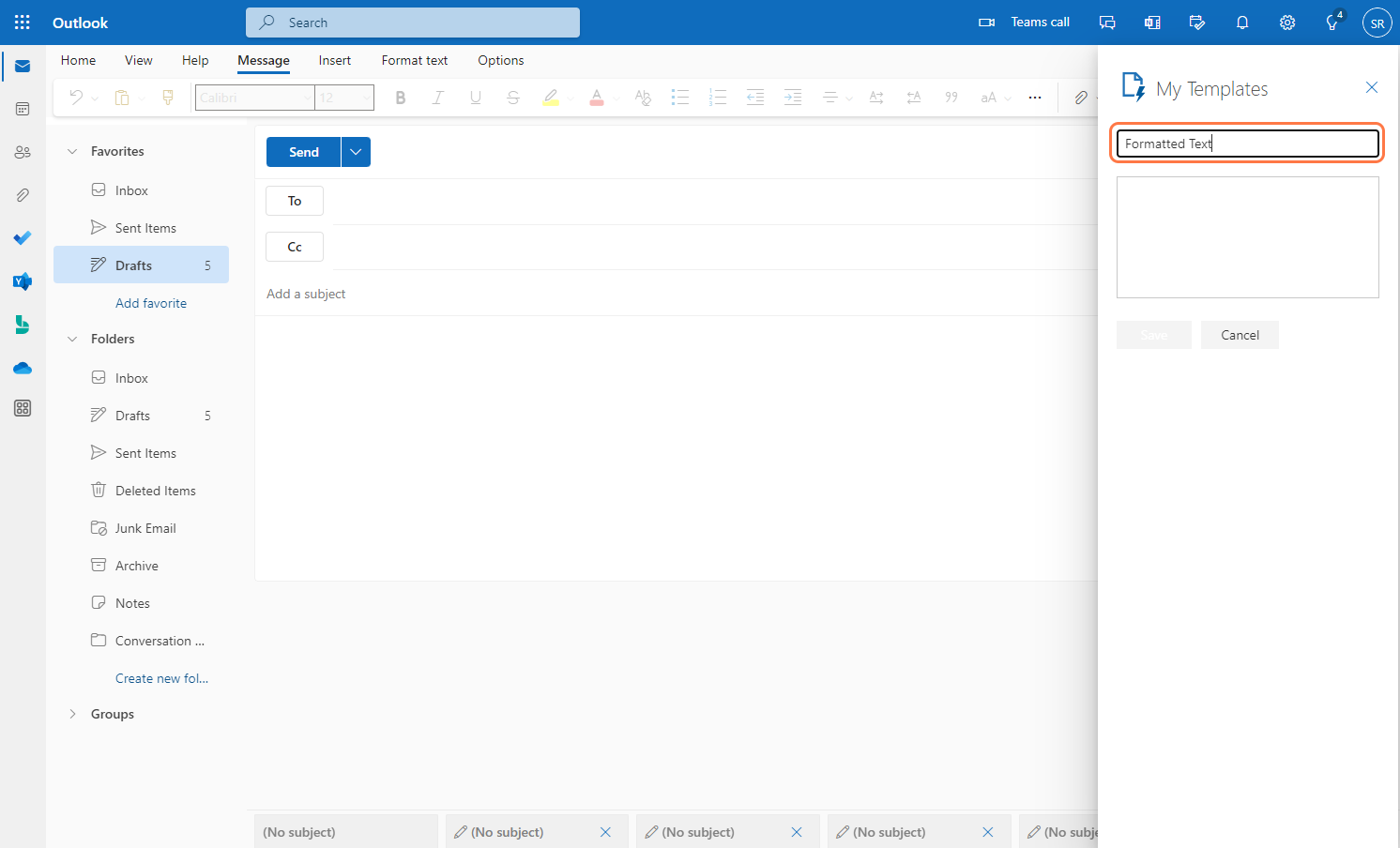Image resolution: width=1400 pixels, height=848 pixels.
Task: Open the Help tab
Action: pos(195,60)
